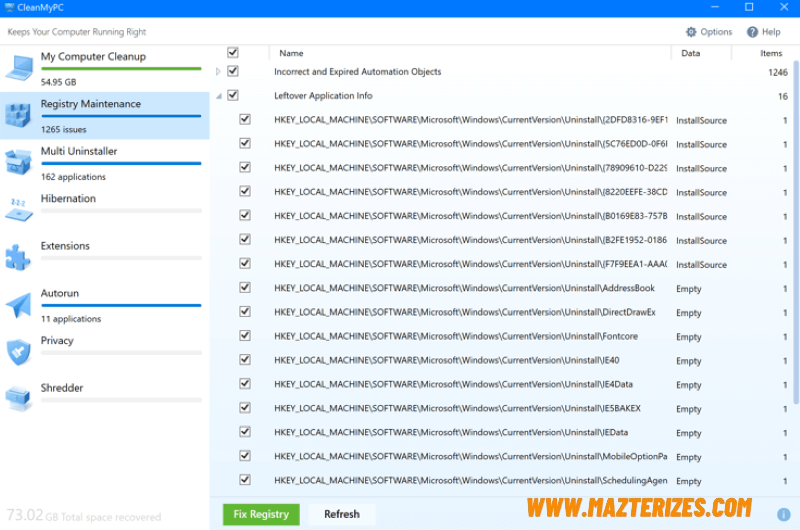Click the '11 applications' label
This screenshot has width=800, height=530.
[x=71, y=319]
